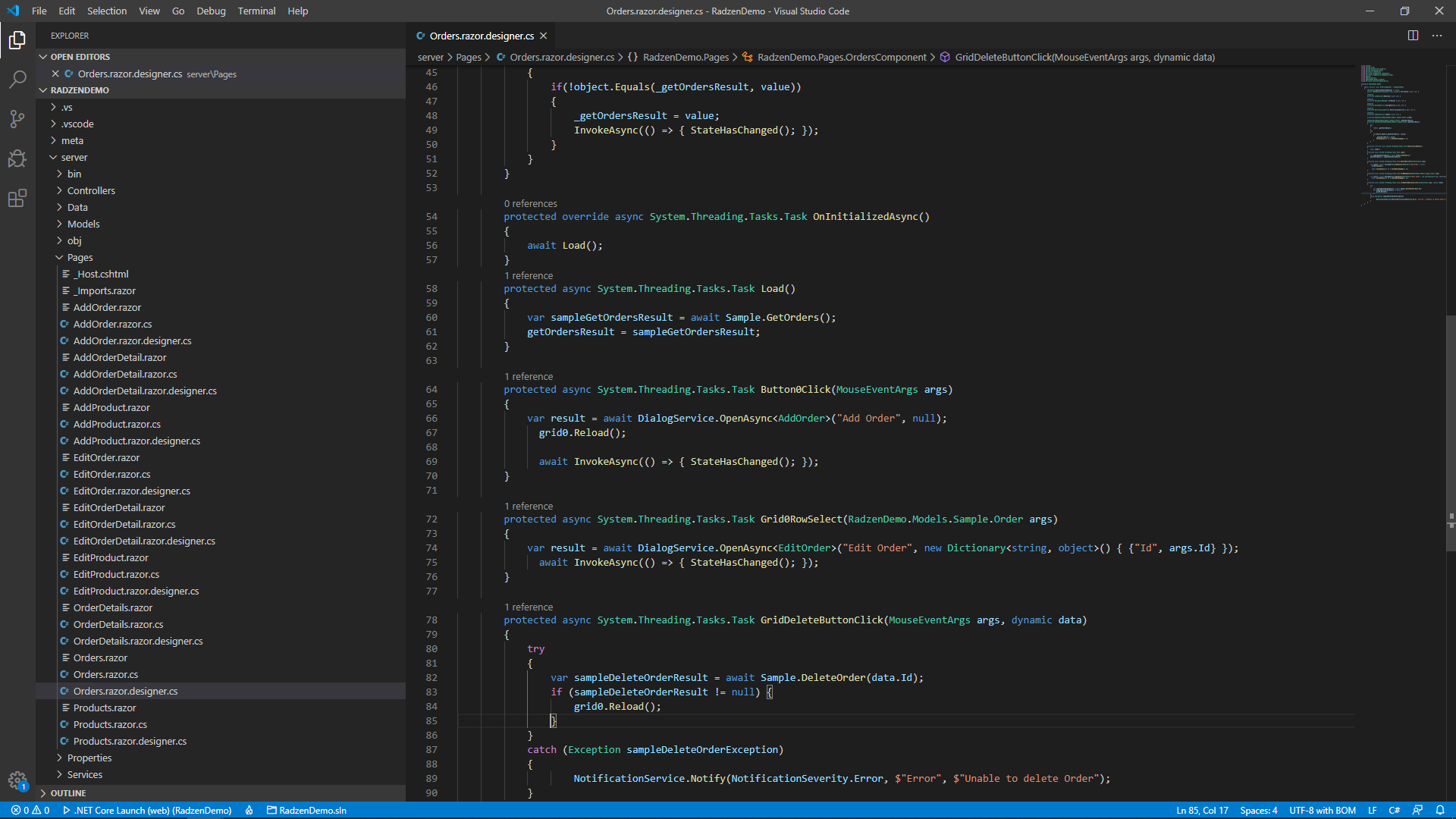The width and height of the screenshot is (1456, 819).
Task: Click the Split Editor icon
Action: pos(1413,36)
